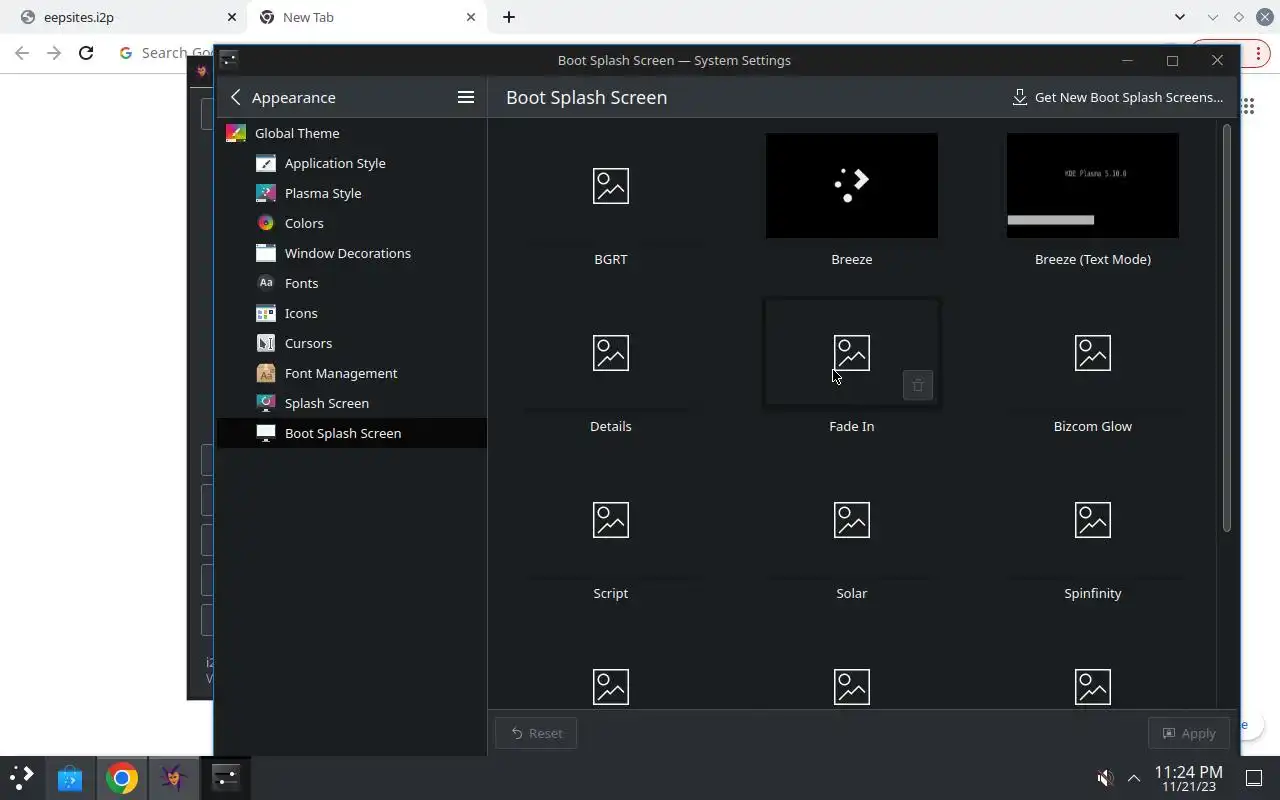1280x800 pixels.
Task: Click the Spinfinity label text
Action: click(1093, 593)
